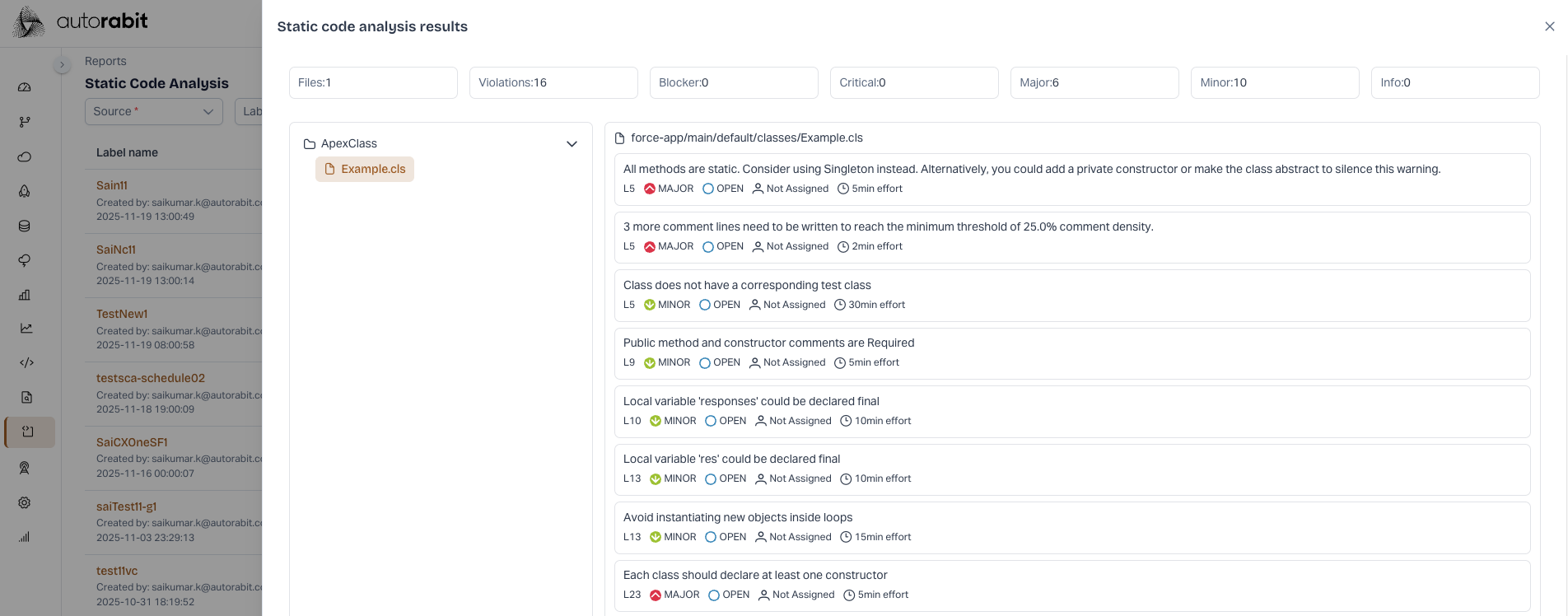The image size is (1568, 616).
Task: Open the Source dropdown
Action: click(153, 111)
